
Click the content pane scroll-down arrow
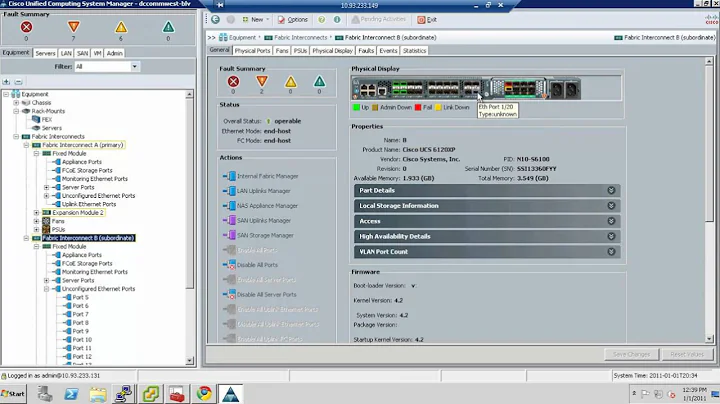click(709, 339)
